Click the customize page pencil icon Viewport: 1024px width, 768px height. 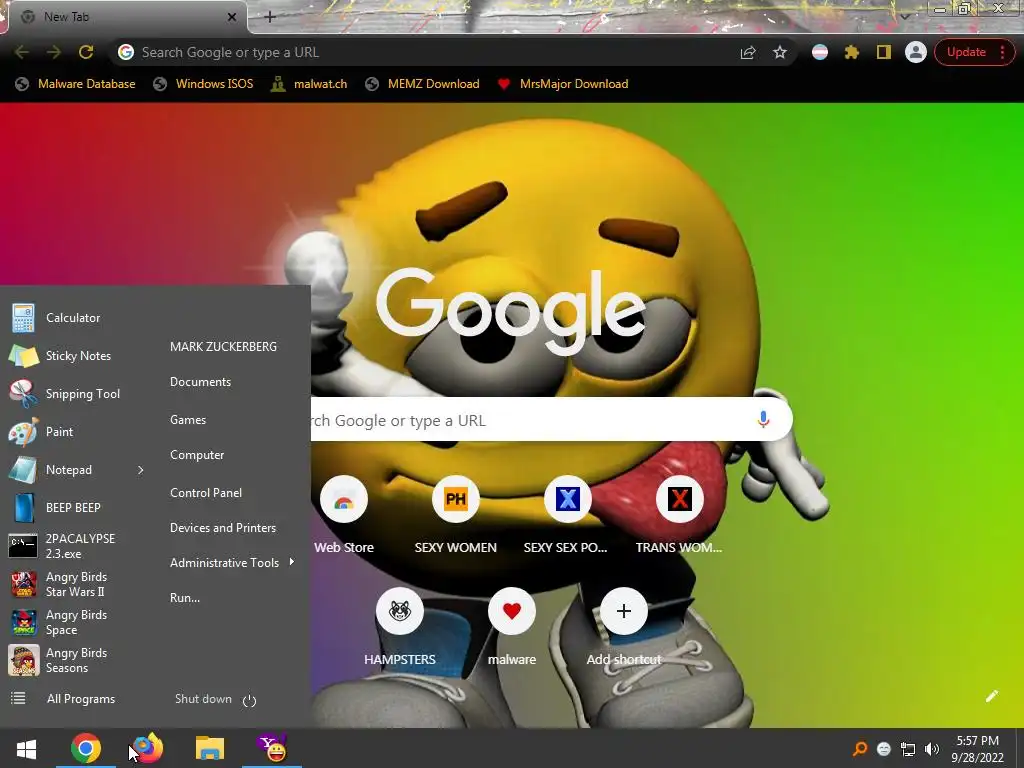[991, 696]
